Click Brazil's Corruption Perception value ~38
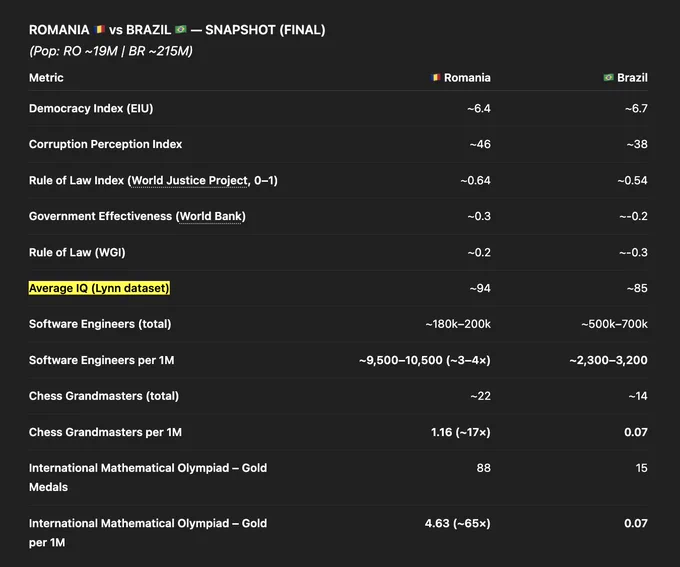 tap(637, 144)
